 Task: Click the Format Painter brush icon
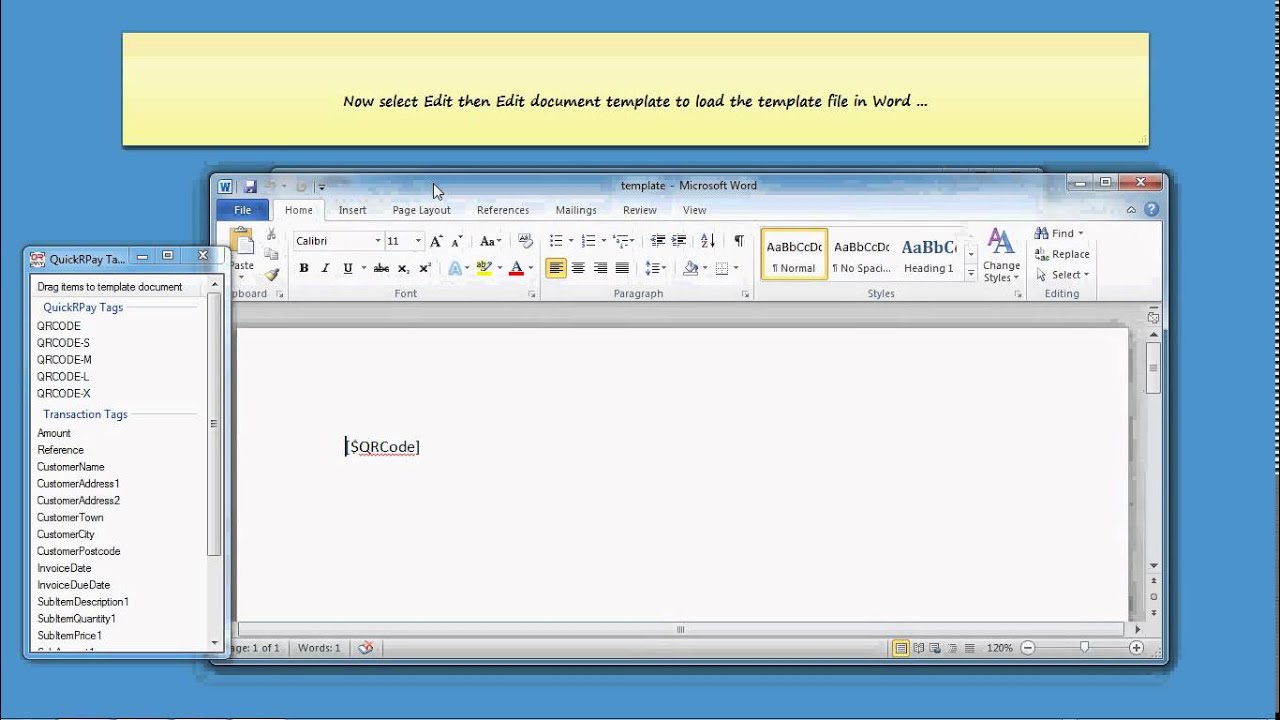(x=271, y=274)
